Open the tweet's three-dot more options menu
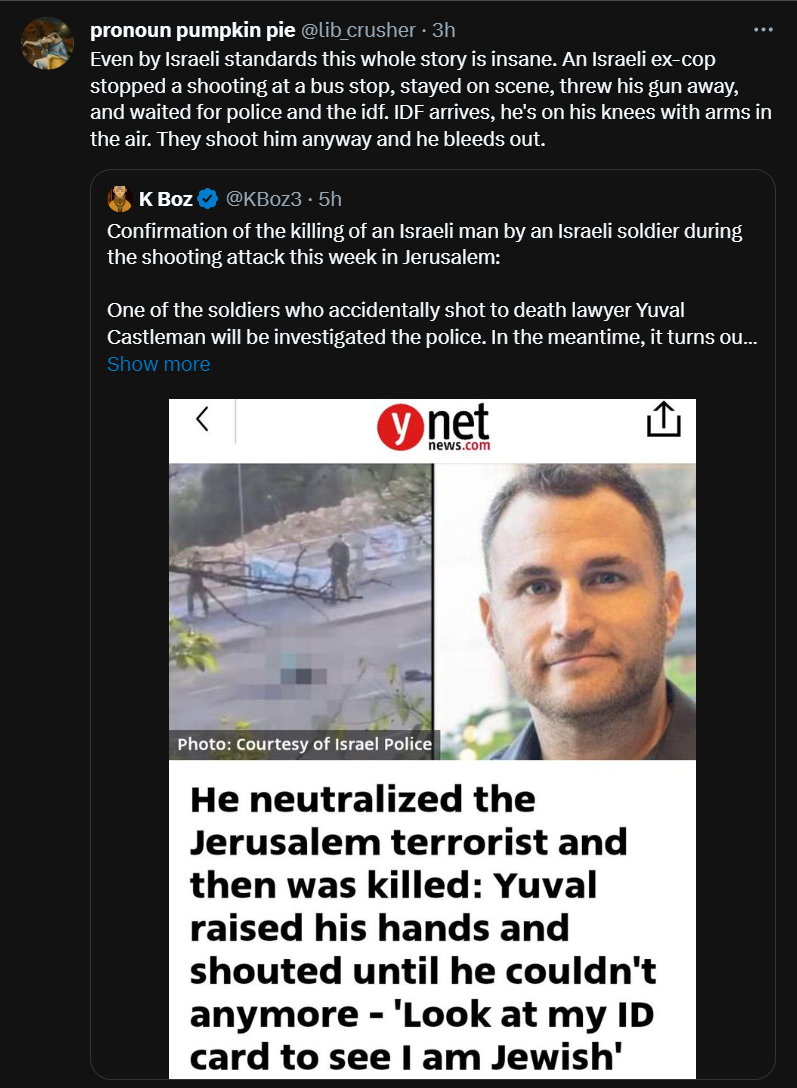Viewport: 797px width, 1088px height. pyautogui.click(x=763, y=30)
